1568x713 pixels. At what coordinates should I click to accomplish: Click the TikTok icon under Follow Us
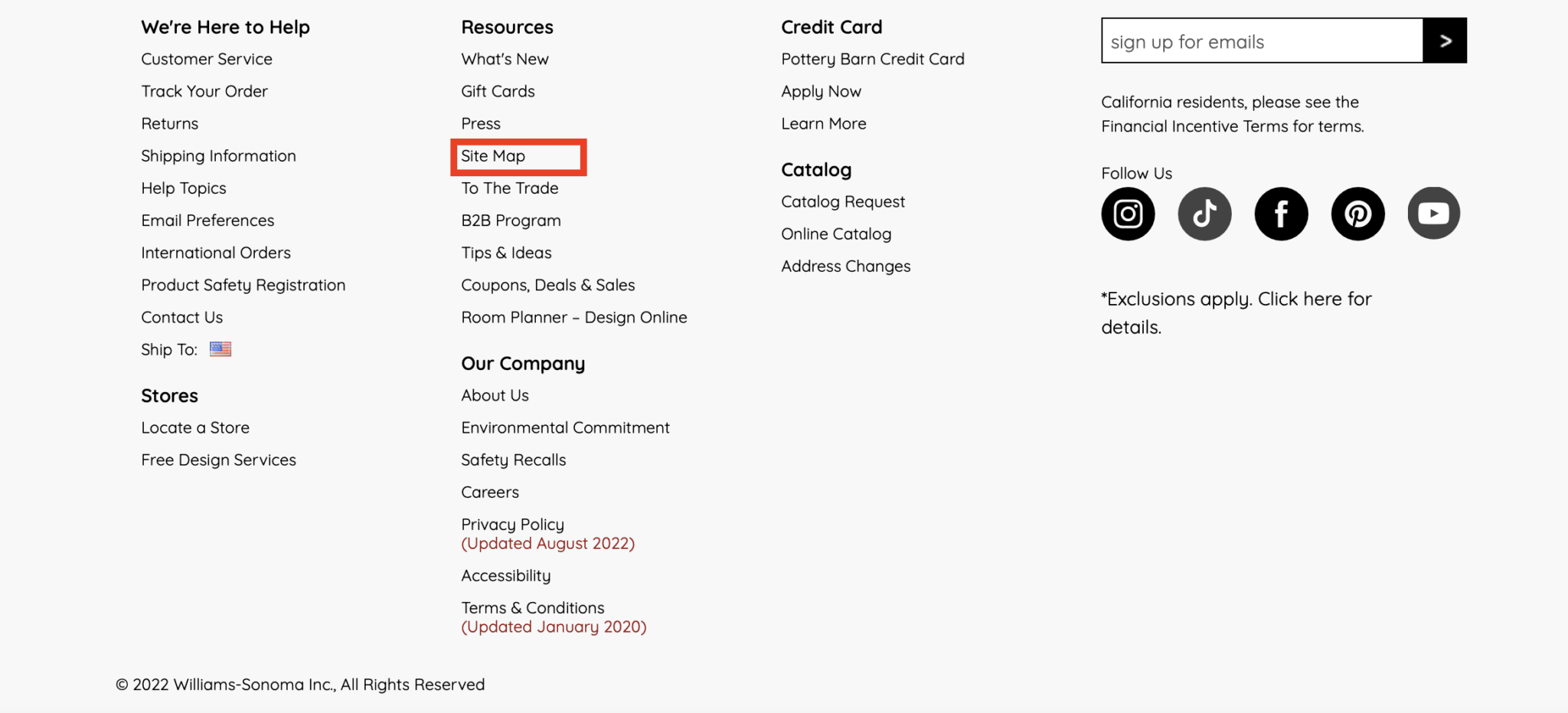1204,214
